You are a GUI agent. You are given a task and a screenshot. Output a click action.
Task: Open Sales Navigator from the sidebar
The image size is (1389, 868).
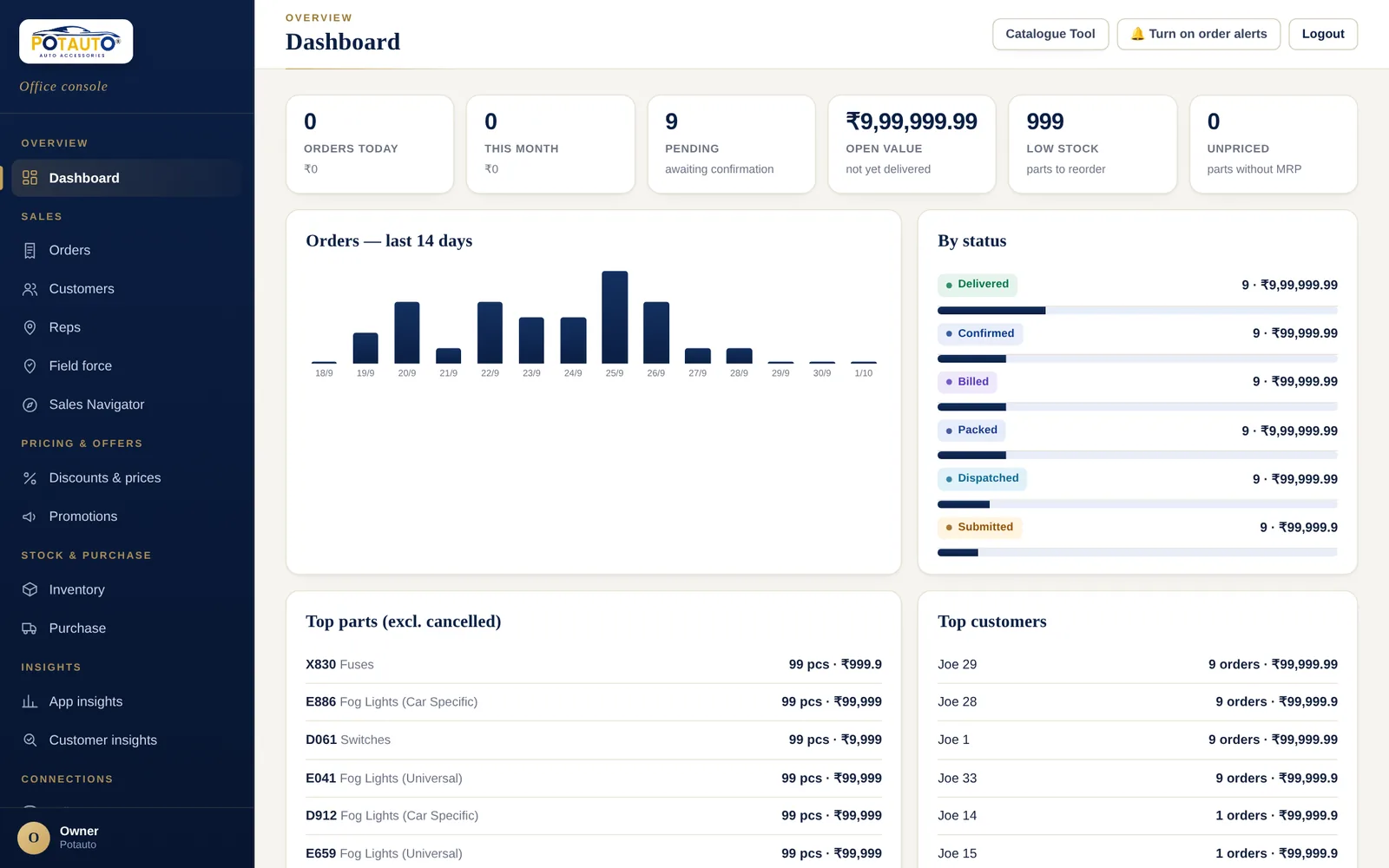click(x=127, y=404)
